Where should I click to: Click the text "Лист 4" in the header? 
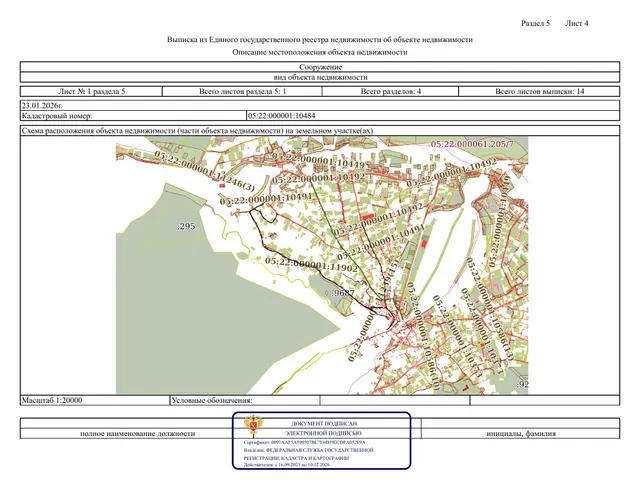(577, 23)
